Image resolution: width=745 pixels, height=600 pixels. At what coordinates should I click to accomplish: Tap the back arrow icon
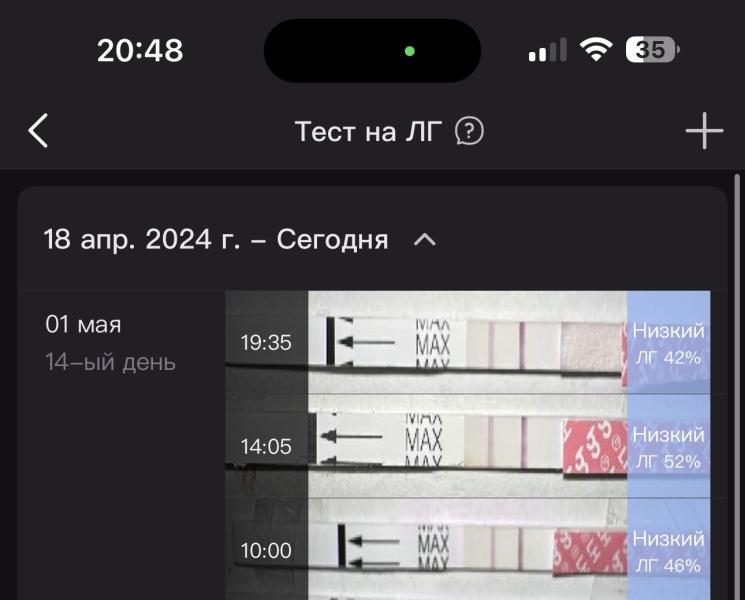point(38,131)
